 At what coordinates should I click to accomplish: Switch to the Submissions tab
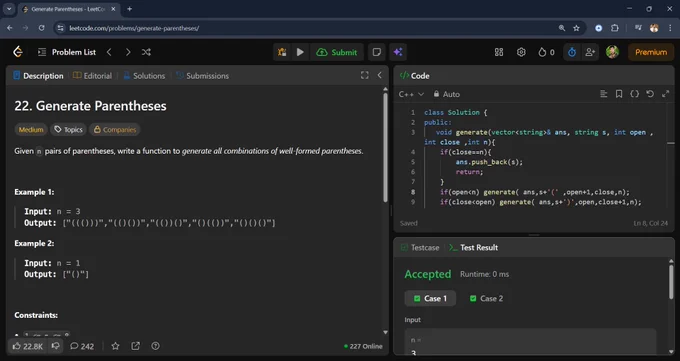(202, 75)
